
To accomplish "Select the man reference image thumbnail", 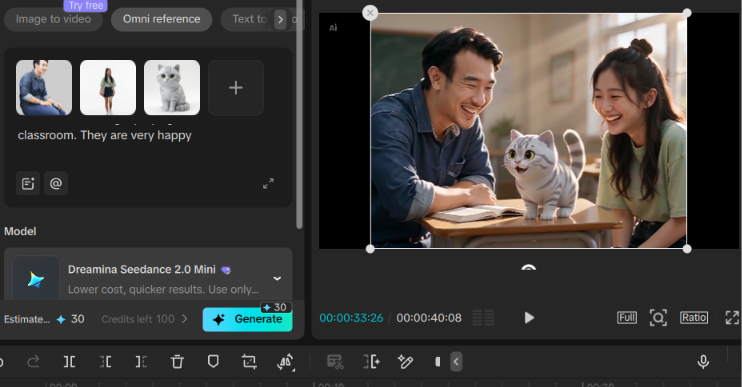I will point(44,88).
